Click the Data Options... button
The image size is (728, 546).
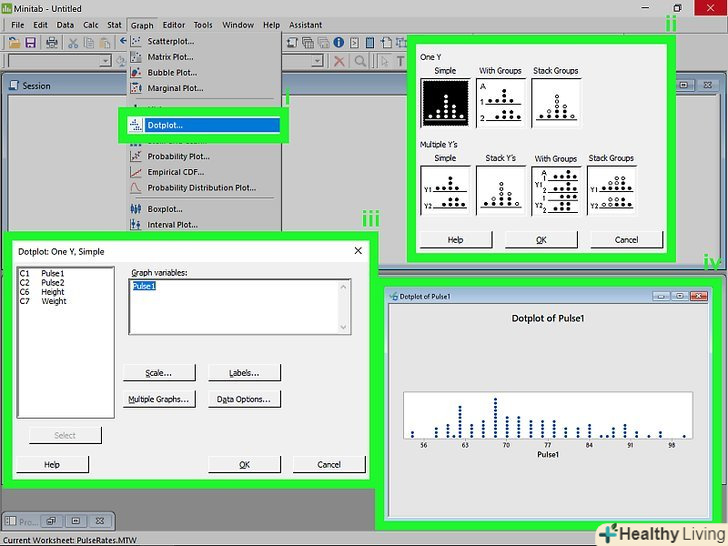click(x=244, y=399)
